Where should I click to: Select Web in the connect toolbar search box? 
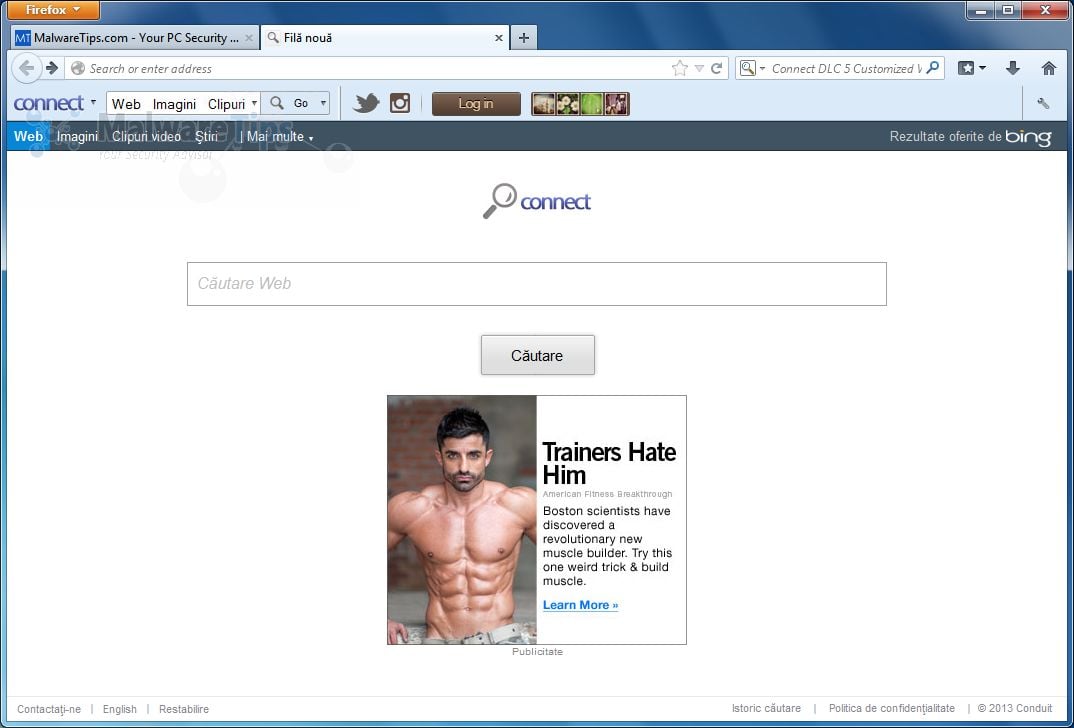point(126,104)
